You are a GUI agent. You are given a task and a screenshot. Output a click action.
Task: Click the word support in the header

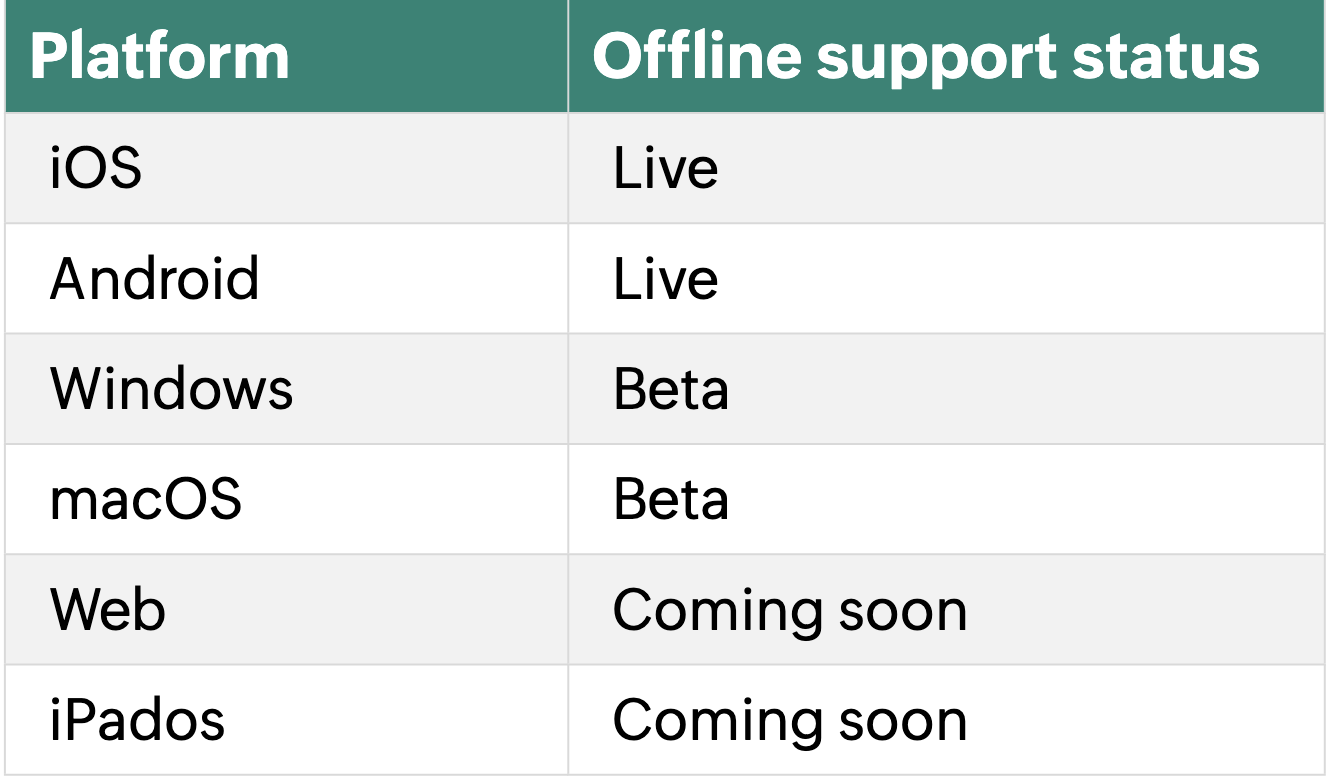[935, 60]
